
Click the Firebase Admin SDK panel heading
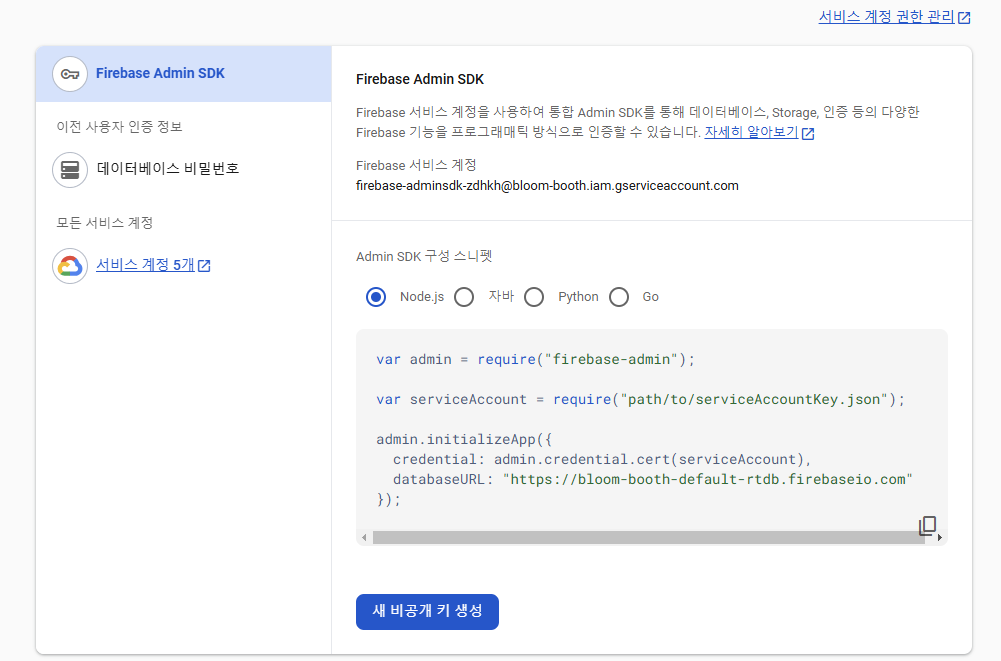(420, 79)
